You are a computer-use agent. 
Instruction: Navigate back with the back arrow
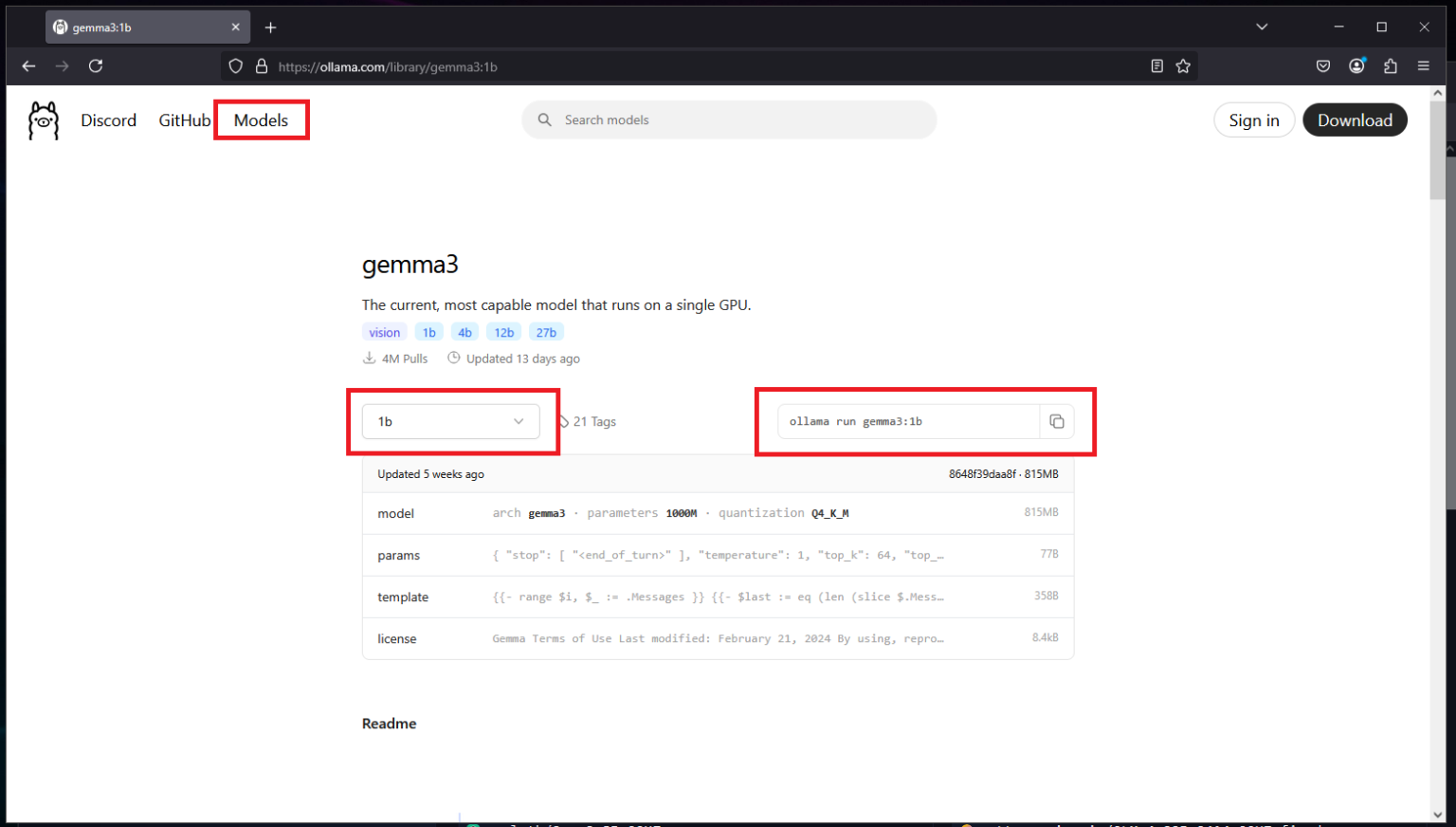click(x=28, y=66)
